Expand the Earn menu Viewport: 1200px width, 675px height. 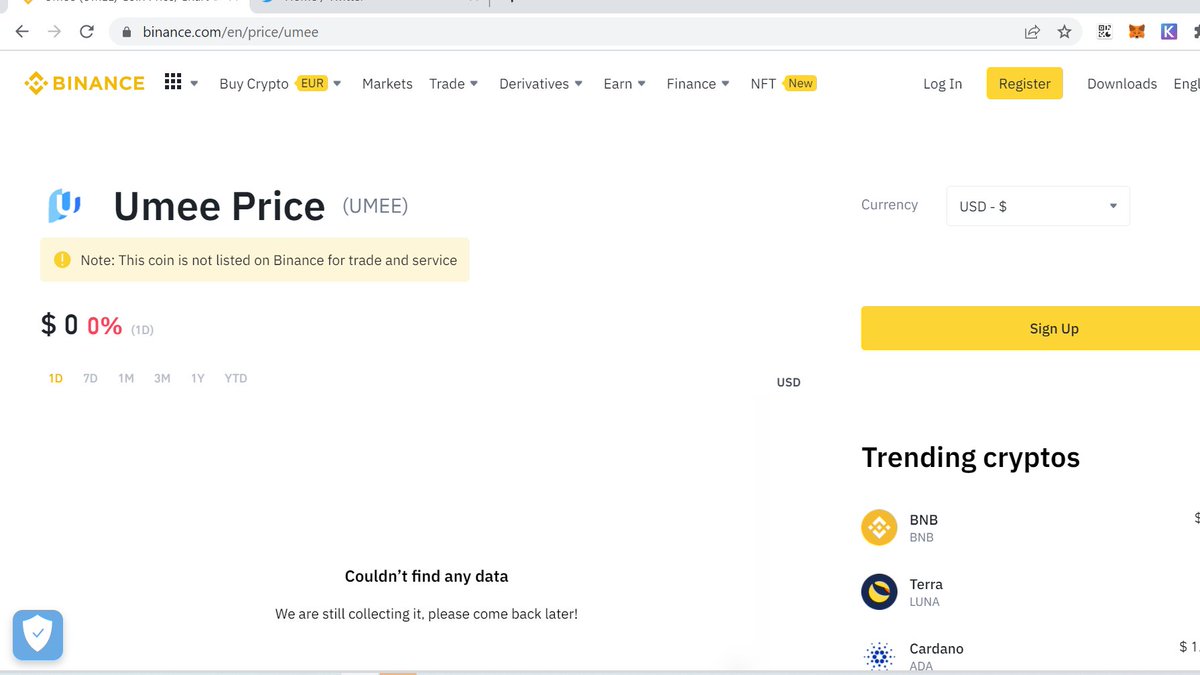(x=625, y=84)
